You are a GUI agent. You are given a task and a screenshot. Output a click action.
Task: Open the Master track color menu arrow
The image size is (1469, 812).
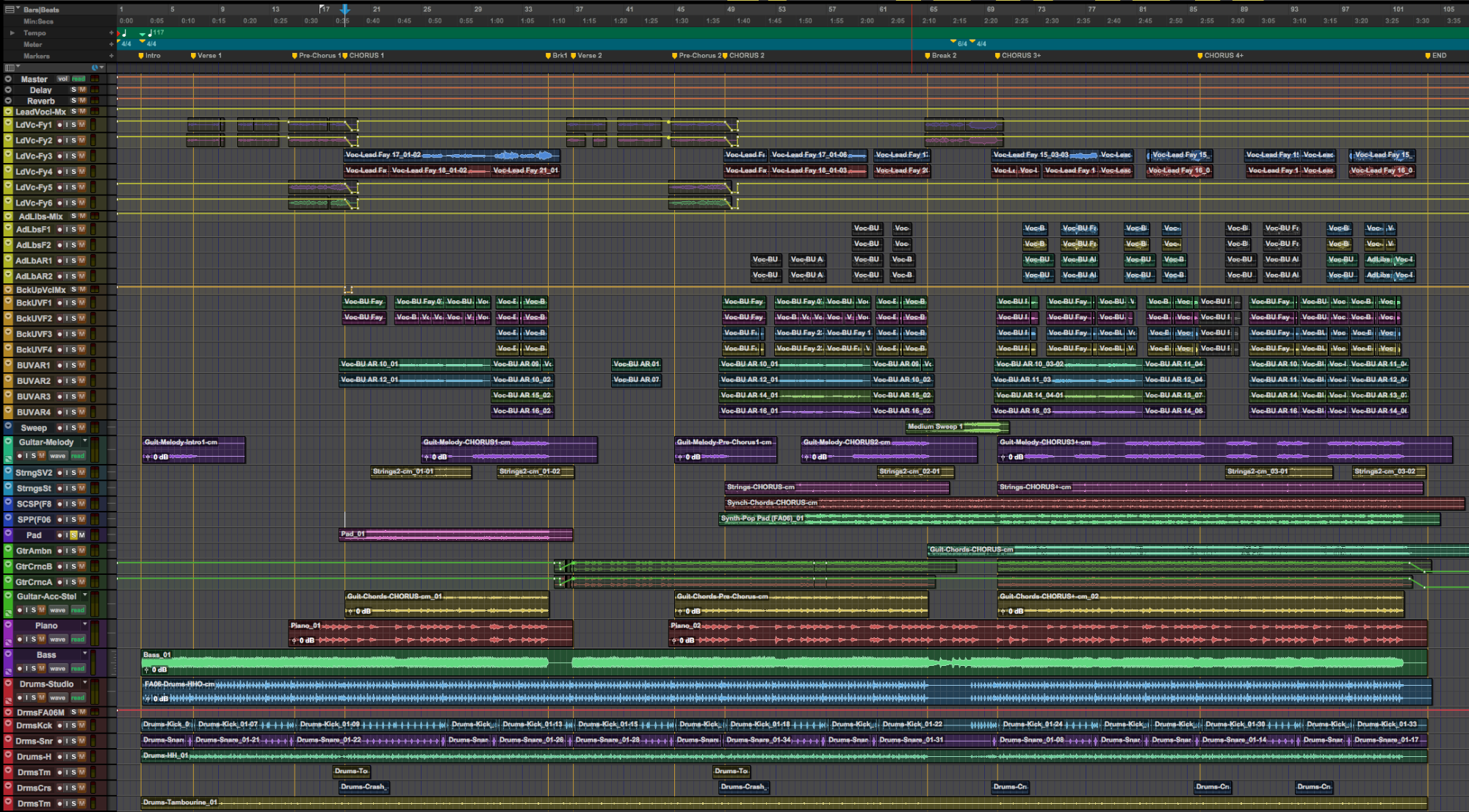(8, 79)
